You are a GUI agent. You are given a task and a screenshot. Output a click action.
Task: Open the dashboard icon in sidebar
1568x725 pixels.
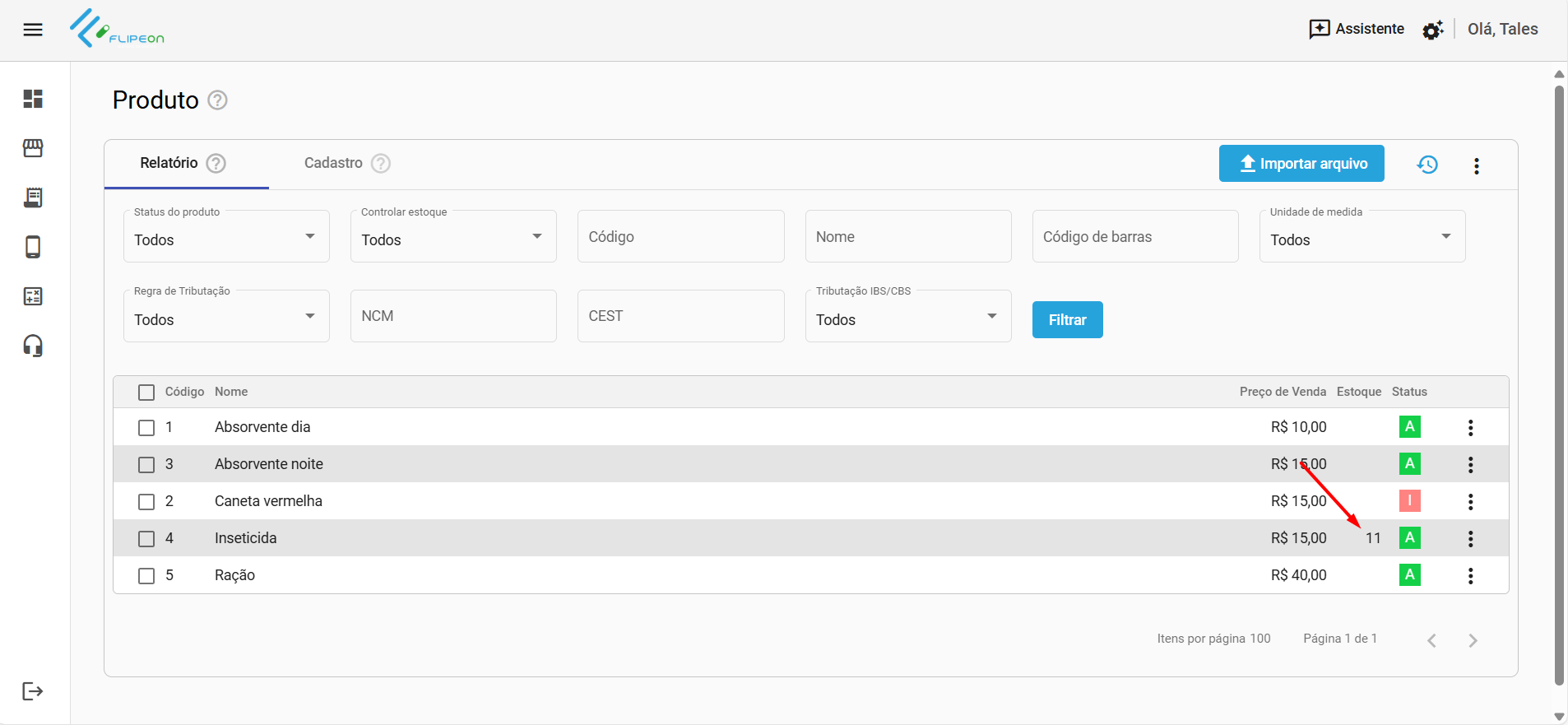pos(33,99)
